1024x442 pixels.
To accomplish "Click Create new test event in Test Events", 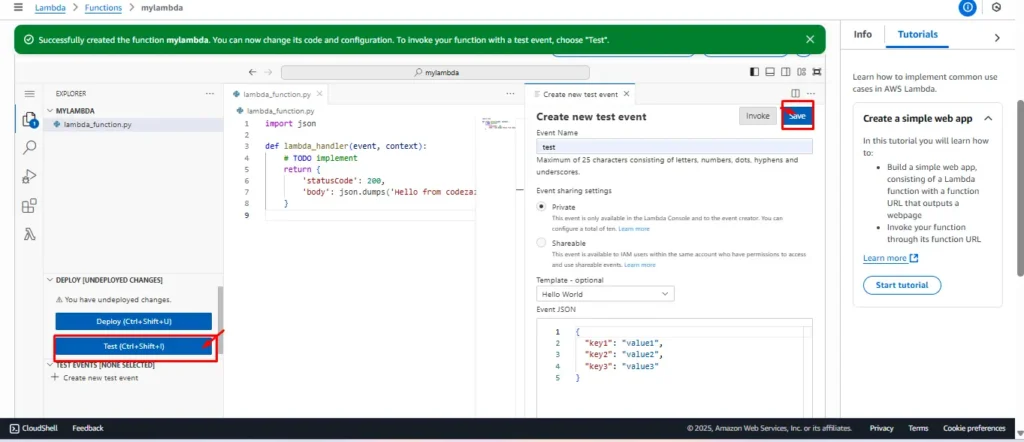I will [101, 377].
